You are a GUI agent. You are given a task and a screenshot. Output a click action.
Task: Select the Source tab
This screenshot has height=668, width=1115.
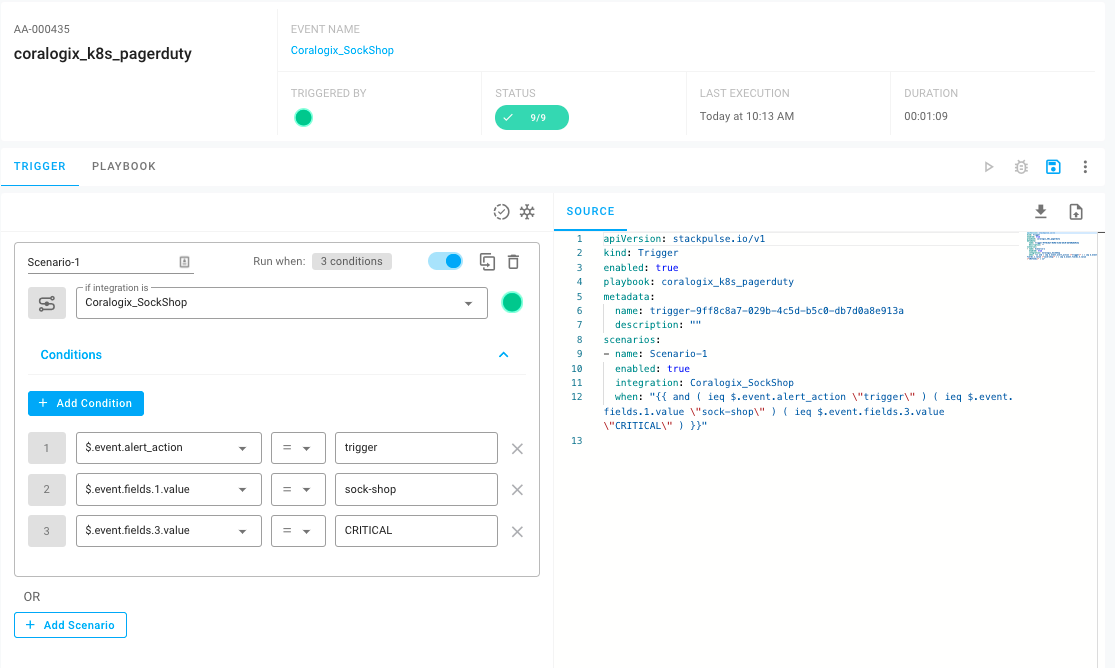tap(590, 211)
